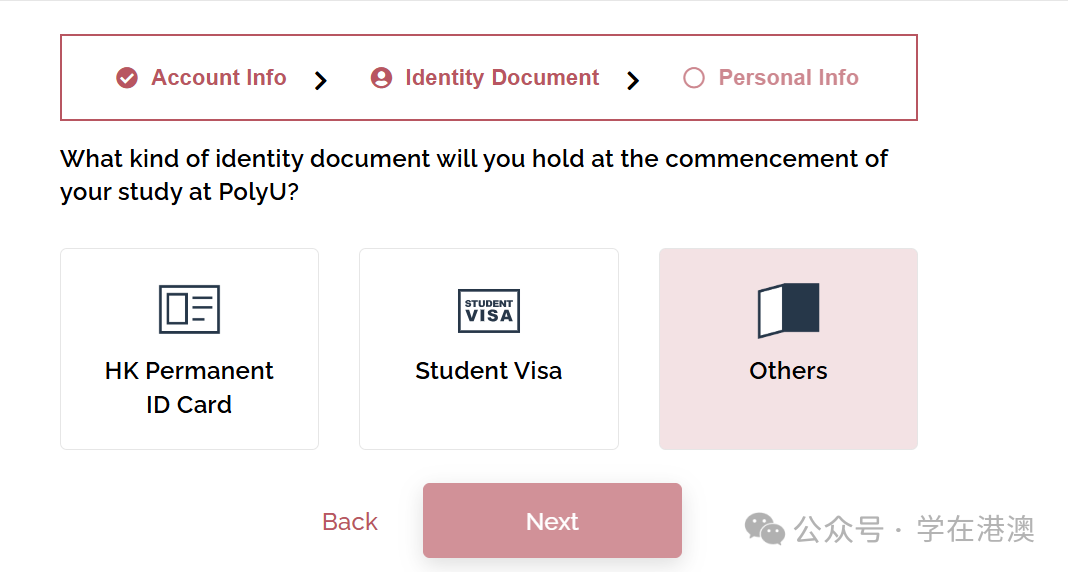
Task: Click the WeChat logo in the watermark
Action: coord(767,529)
